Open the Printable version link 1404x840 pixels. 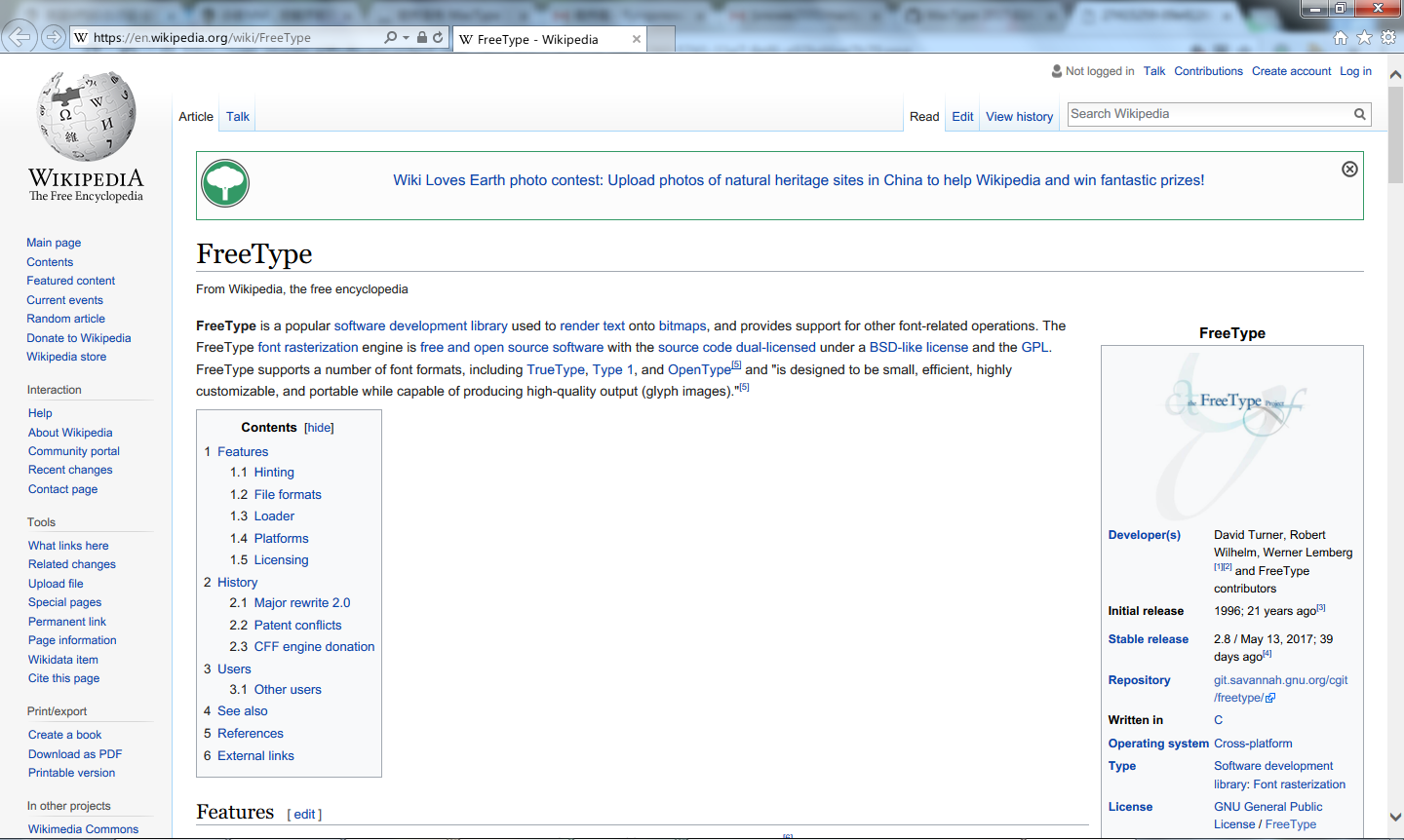point(71,773)
